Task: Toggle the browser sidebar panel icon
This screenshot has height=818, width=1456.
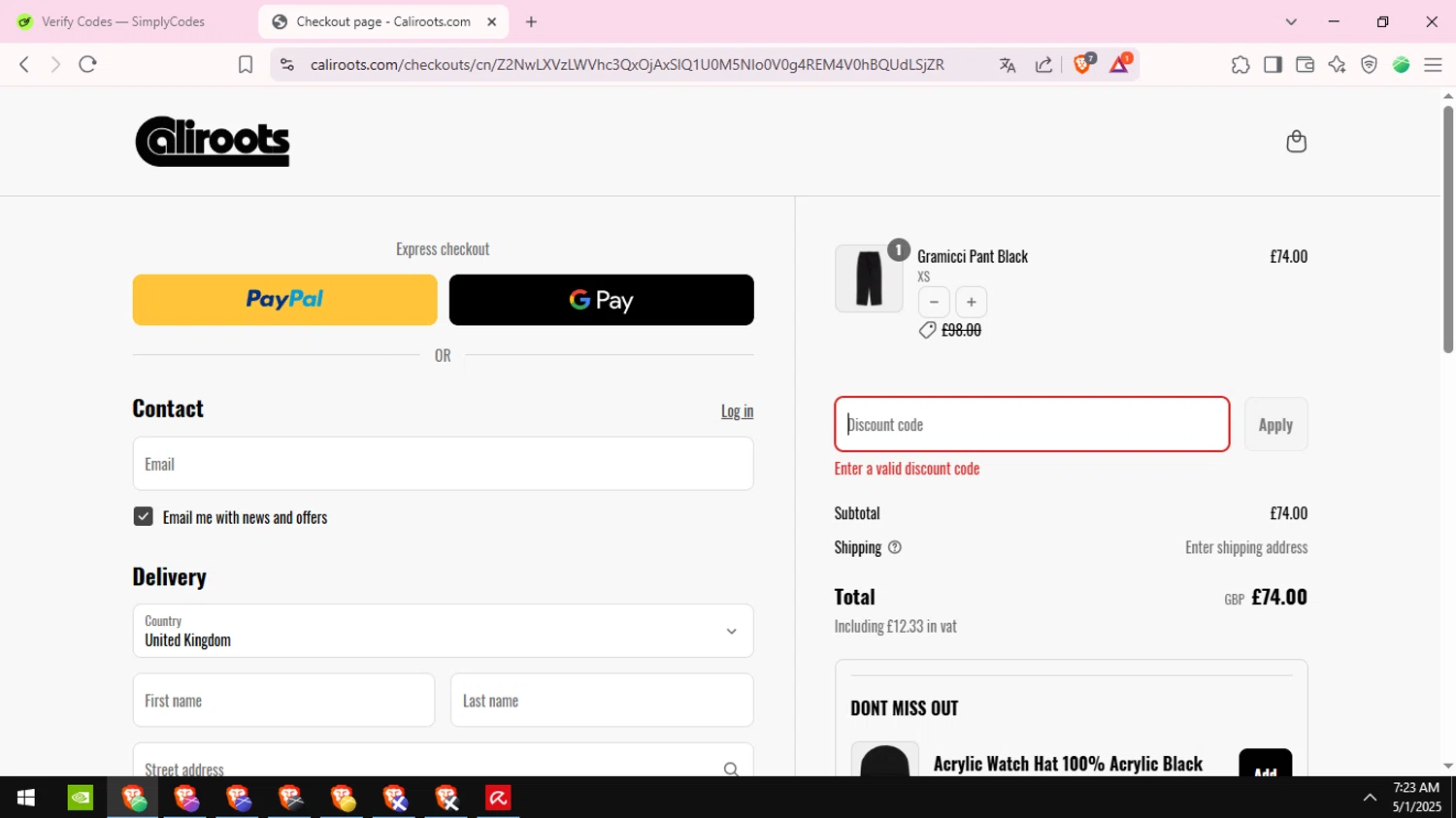Action: [x=1273, y=65]
